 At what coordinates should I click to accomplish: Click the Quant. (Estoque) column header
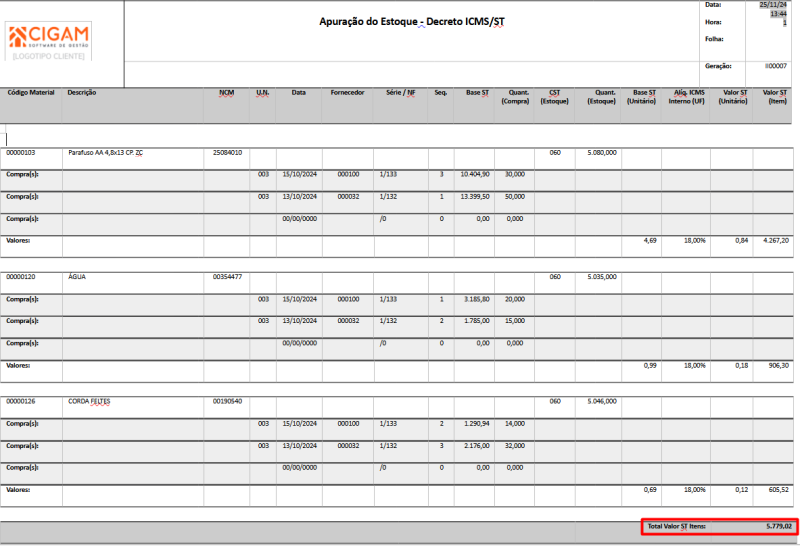point(602,97)
